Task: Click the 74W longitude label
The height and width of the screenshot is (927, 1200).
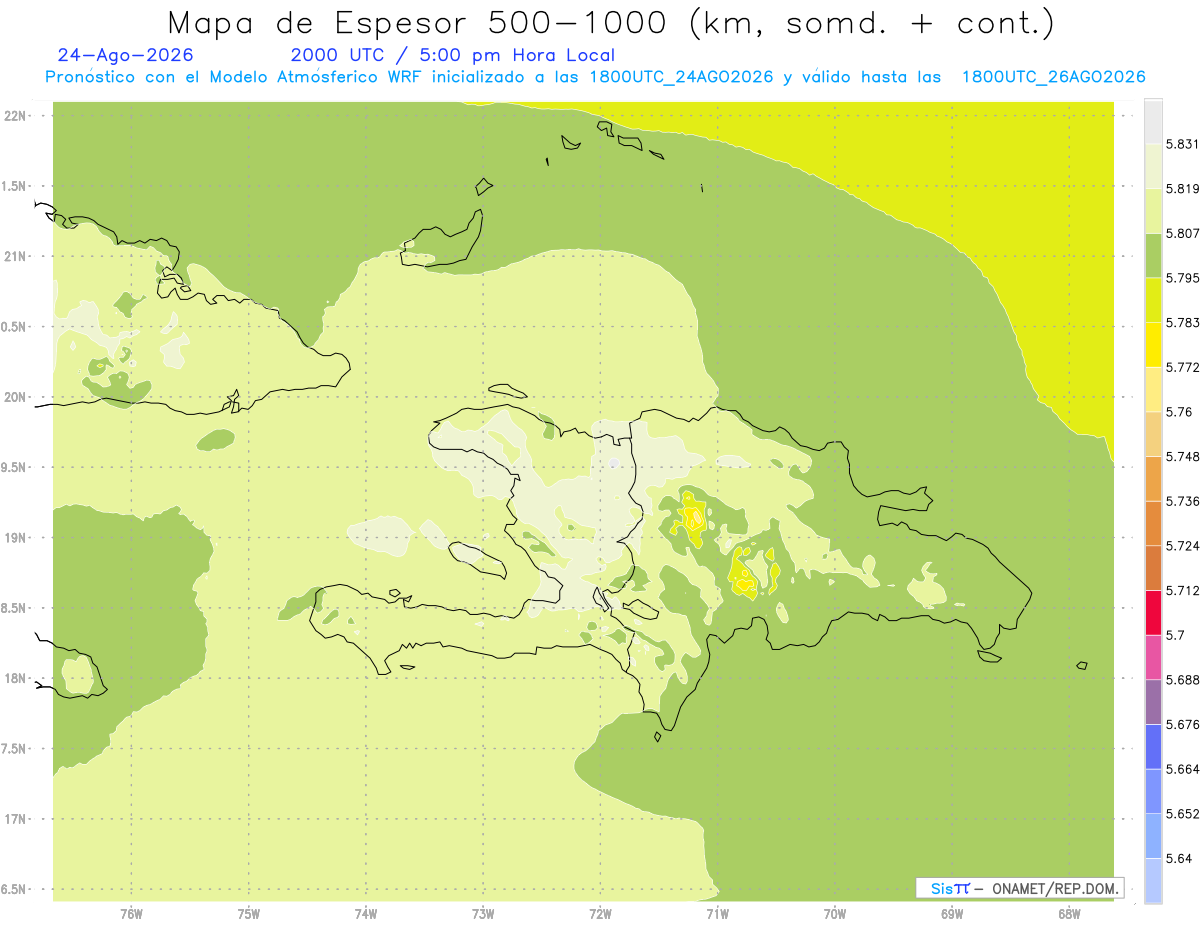Action: 366,914
